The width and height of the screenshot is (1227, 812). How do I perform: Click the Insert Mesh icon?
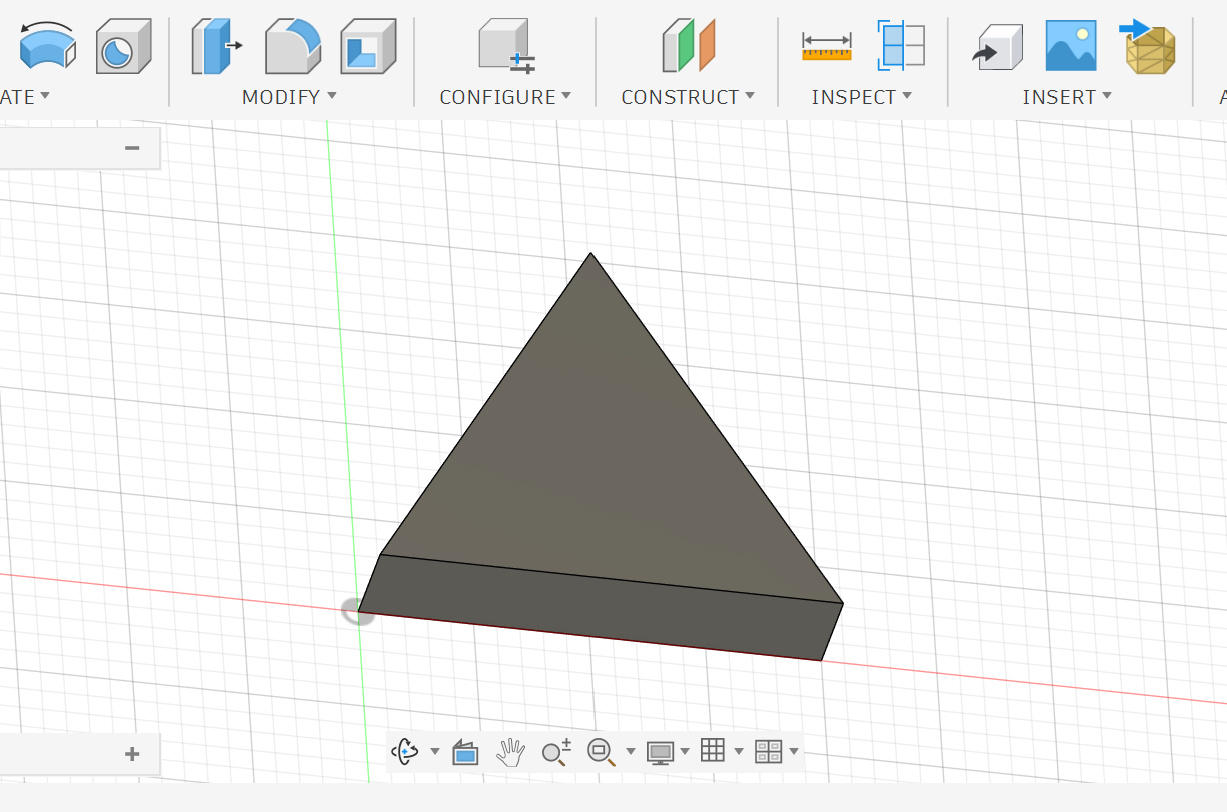1148,46
